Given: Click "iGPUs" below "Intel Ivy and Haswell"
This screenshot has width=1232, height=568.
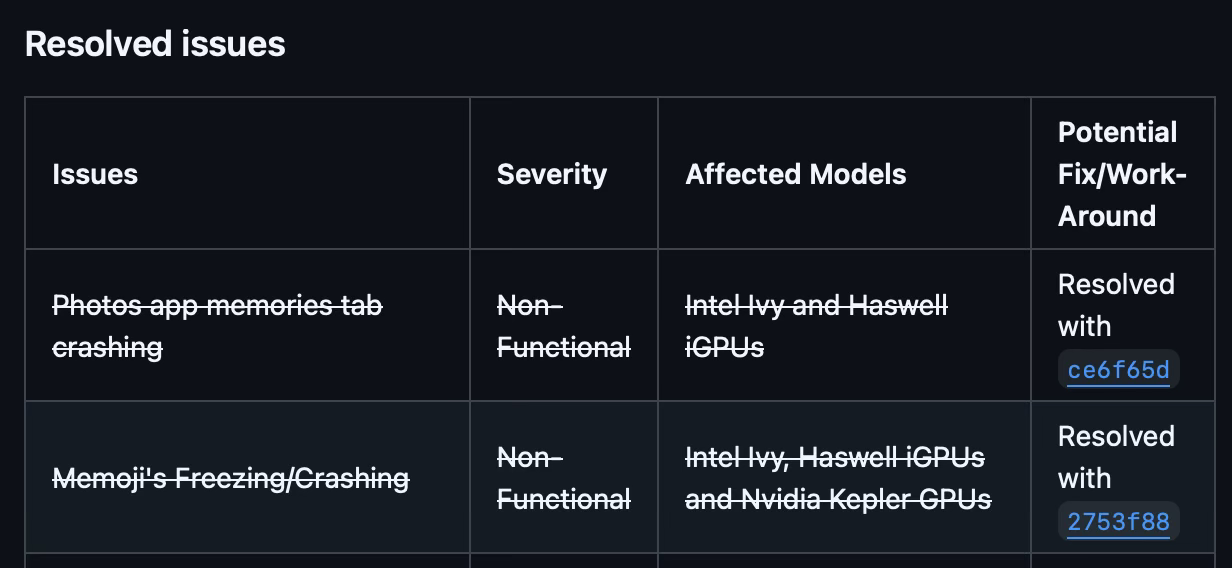Looking at the screenshot, I should [724, 347].
